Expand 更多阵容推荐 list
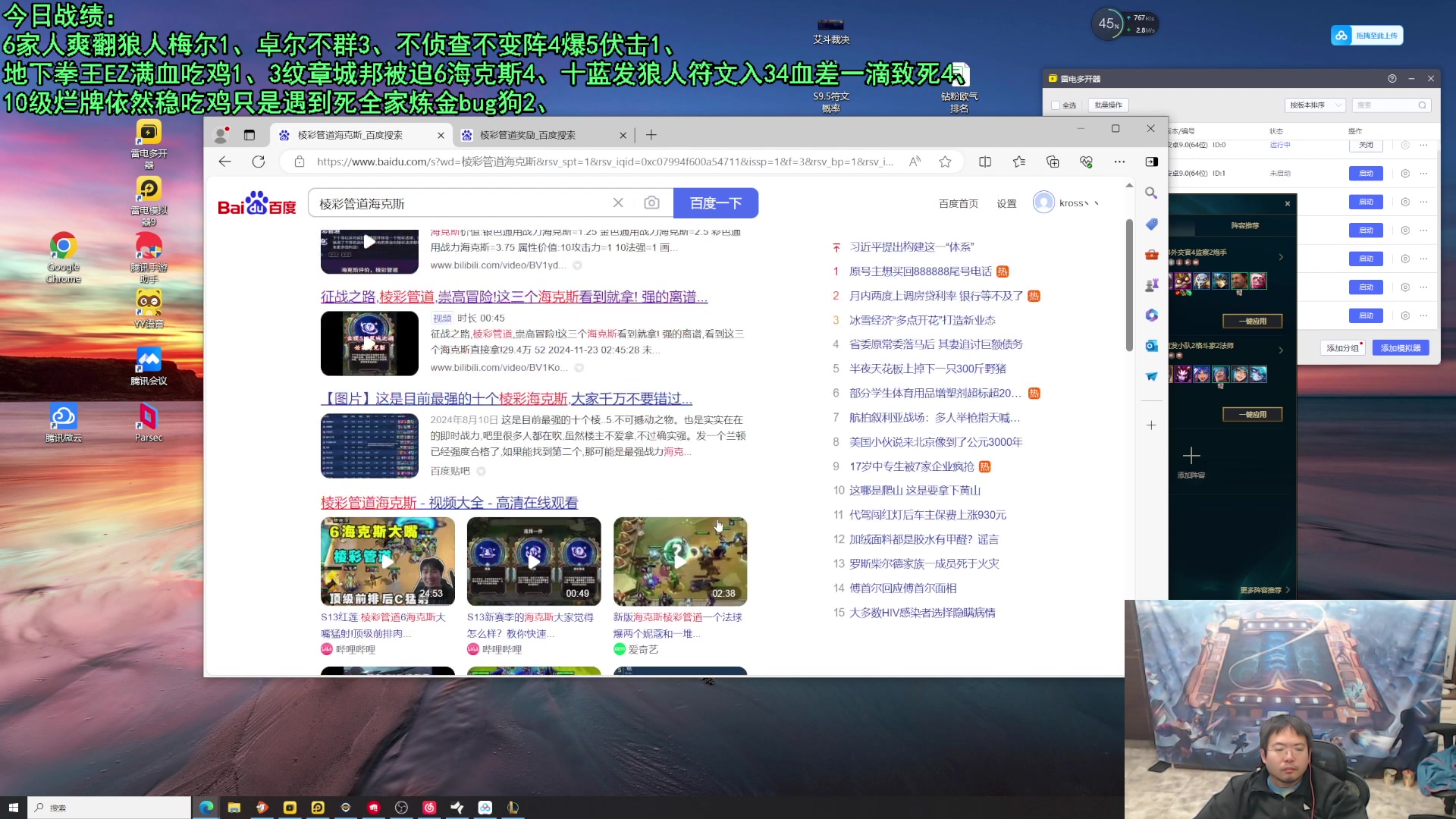 (1264, 590)
